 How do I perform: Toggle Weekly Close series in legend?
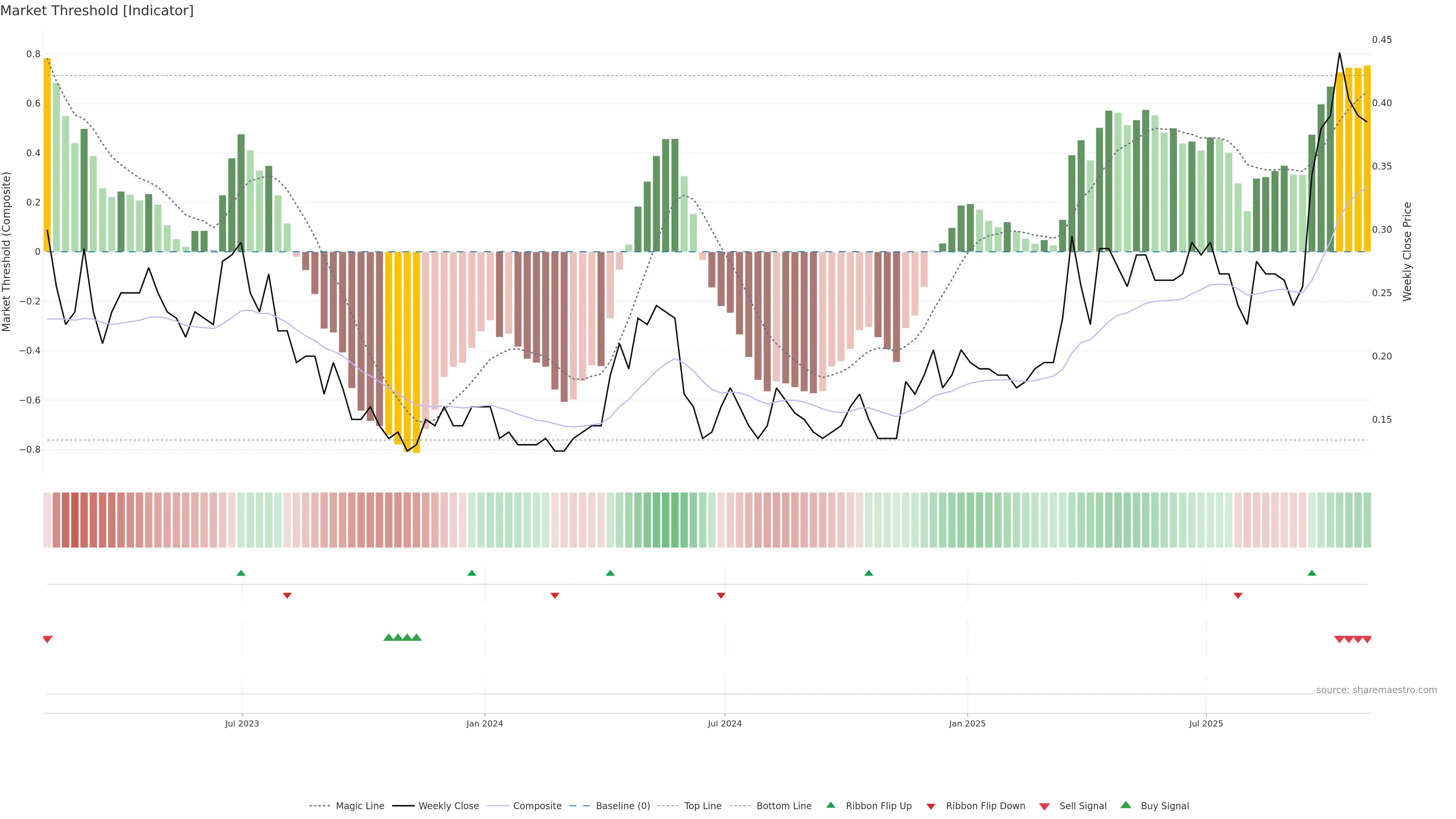(448, 806)
